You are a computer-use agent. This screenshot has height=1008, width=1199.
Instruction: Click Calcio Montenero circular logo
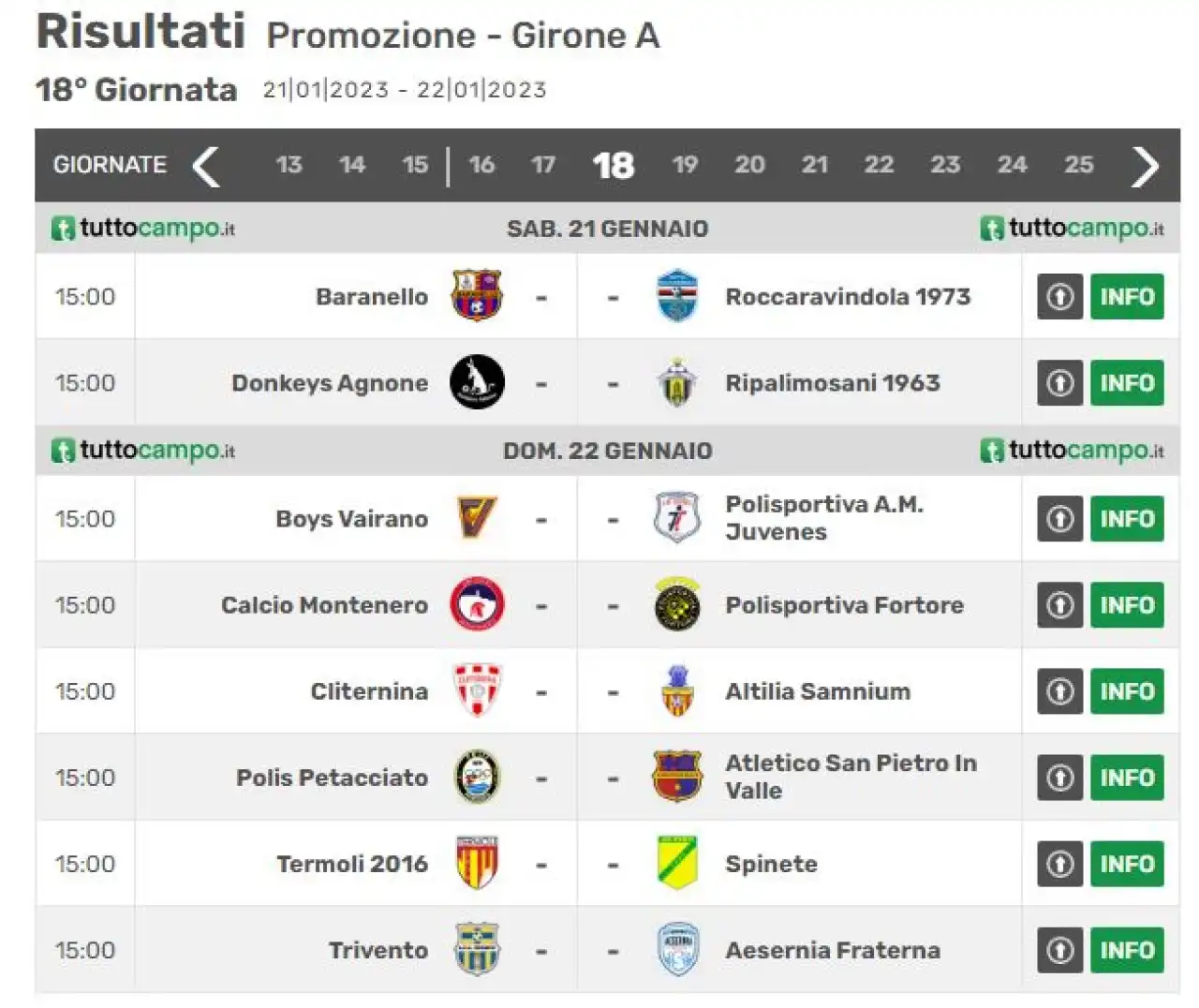477,604
